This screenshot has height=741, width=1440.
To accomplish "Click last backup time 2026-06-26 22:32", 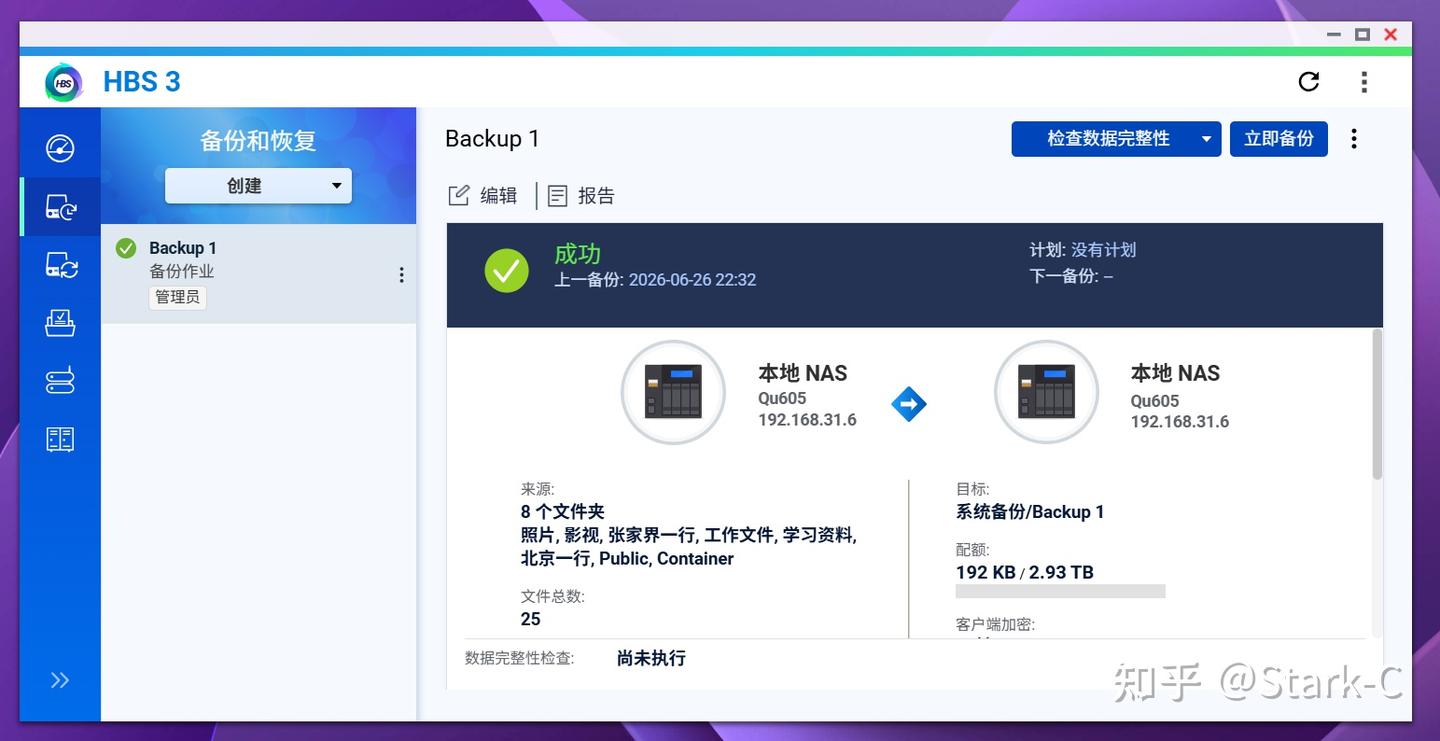I will [x=692, y=280].
